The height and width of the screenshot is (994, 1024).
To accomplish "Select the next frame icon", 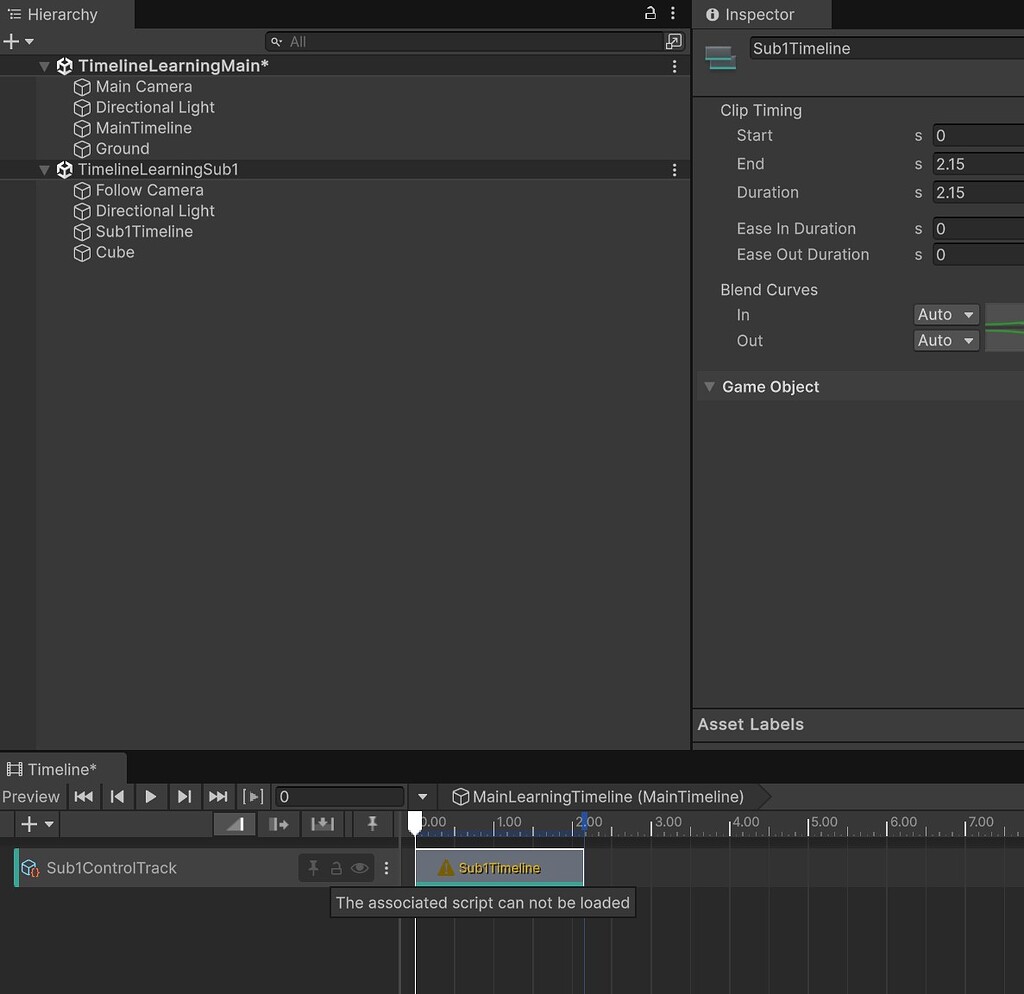I will (x=184, y=796).
